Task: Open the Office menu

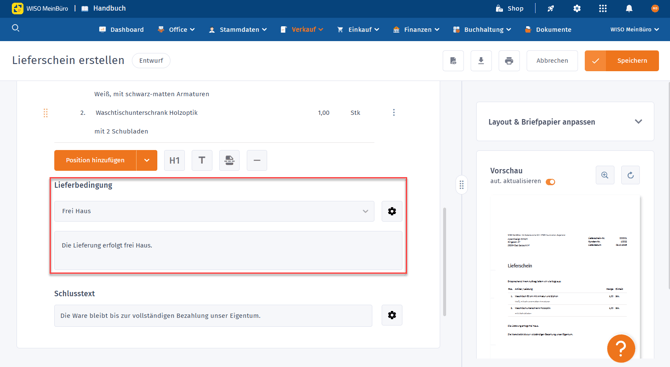Action: (x=176, y=29)
